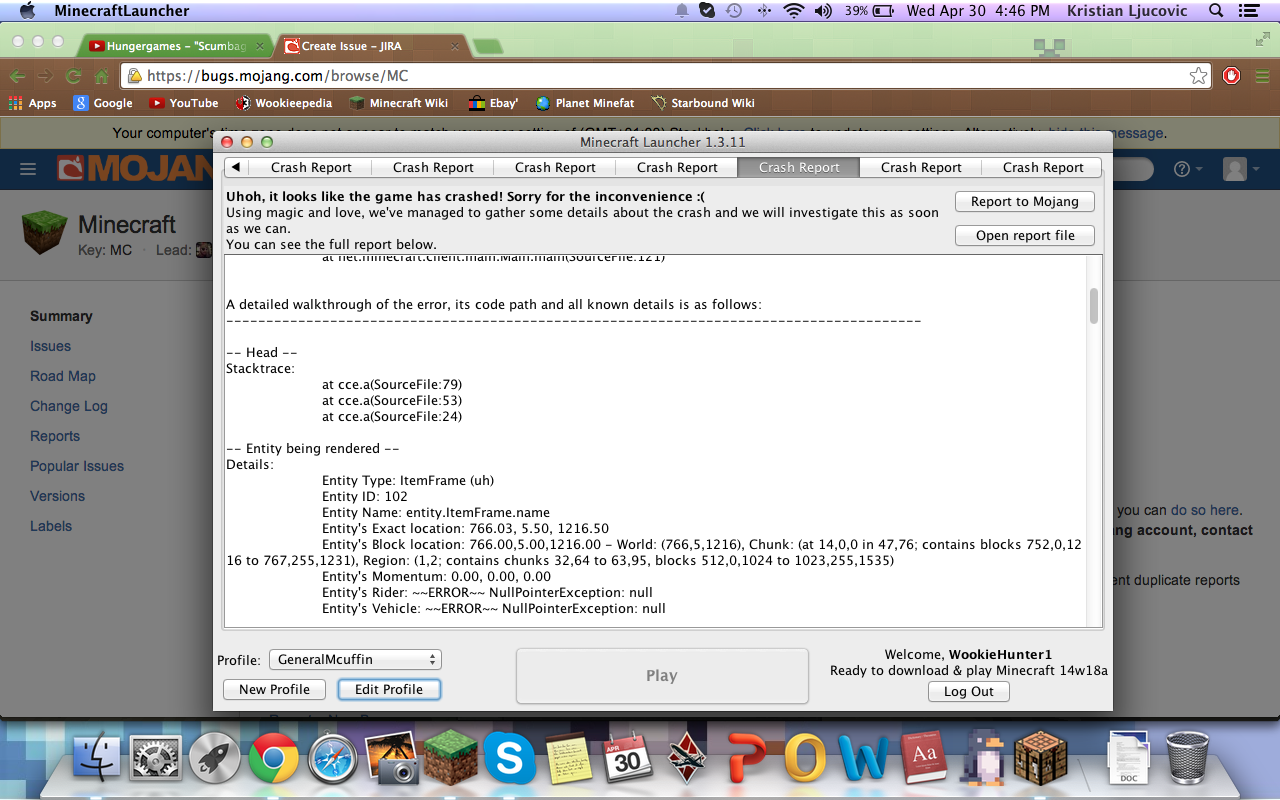Open the red PowerPoint P icon in dock
This screenshot has height=800, width=1280.
(x=749, y=757)
